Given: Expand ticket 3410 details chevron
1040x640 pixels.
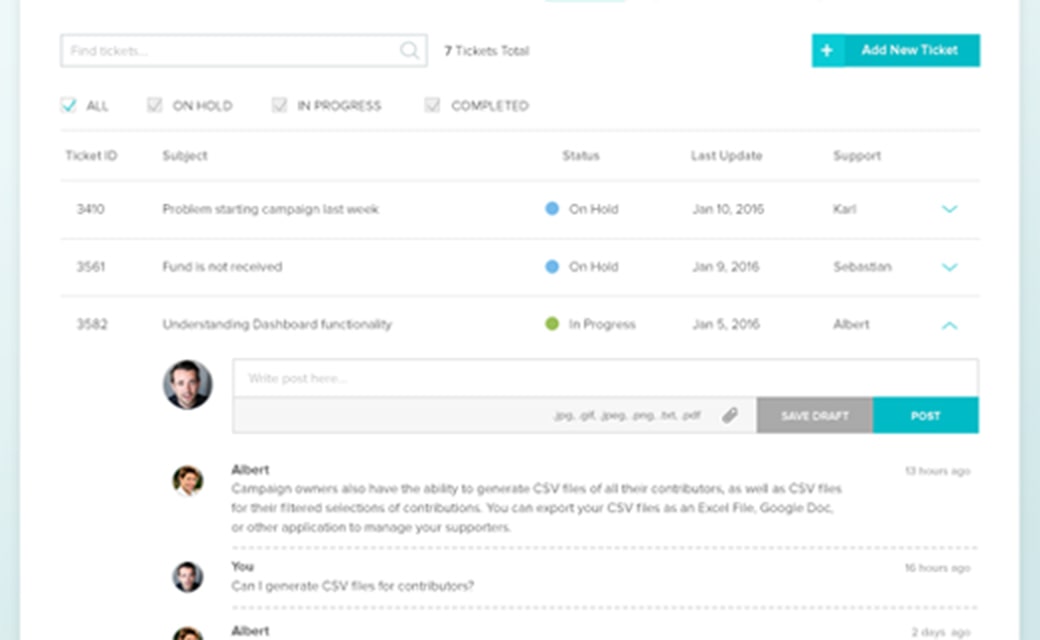Looking at the screenshot, I should coord(950,209).
